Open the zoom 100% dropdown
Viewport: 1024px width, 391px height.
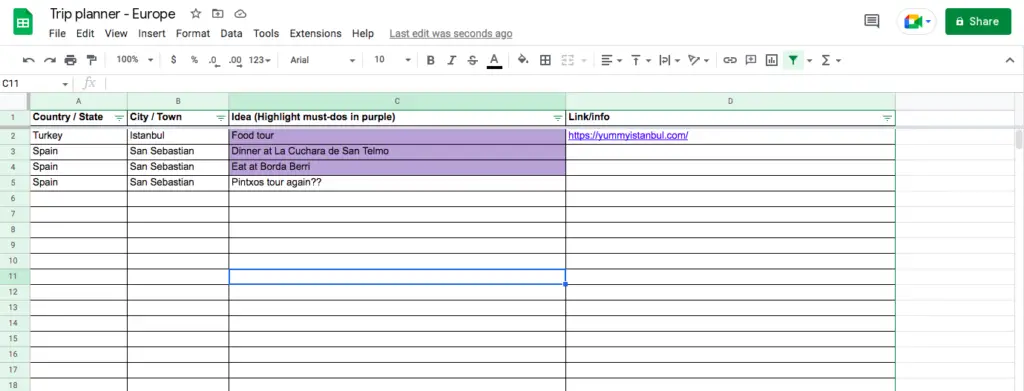(x=135, y=60)
